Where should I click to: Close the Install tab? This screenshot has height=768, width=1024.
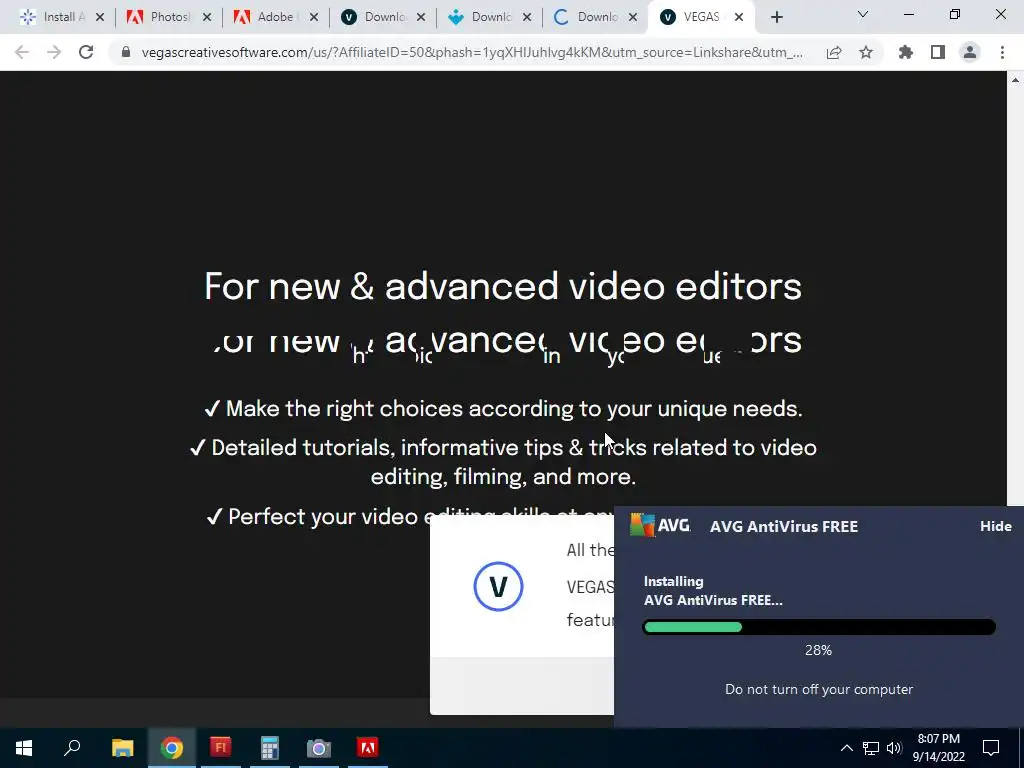(100, 18)
